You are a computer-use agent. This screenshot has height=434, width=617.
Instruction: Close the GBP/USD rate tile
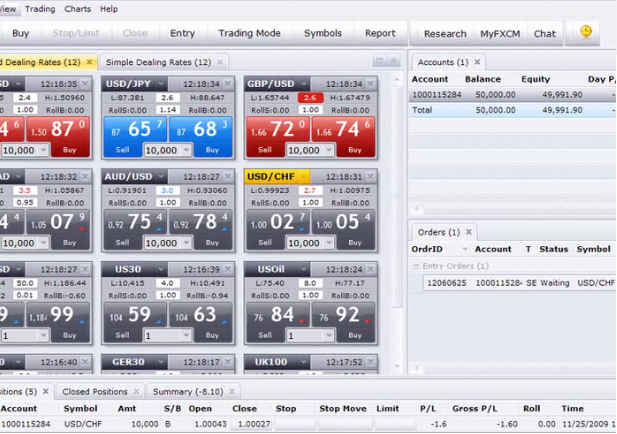point(370,83)
